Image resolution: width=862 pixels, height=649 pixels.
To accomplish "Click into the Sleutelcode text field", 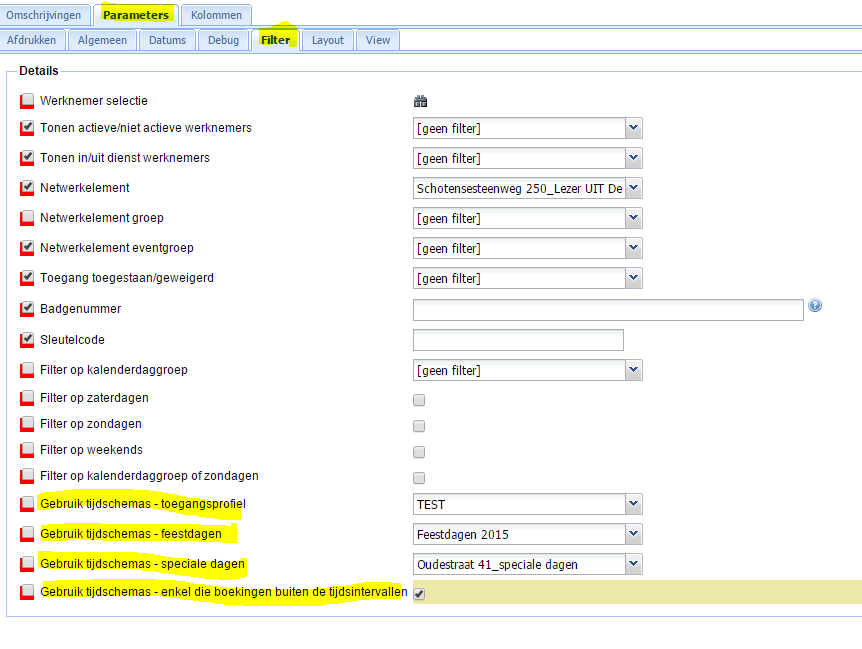I will [518, 340].
